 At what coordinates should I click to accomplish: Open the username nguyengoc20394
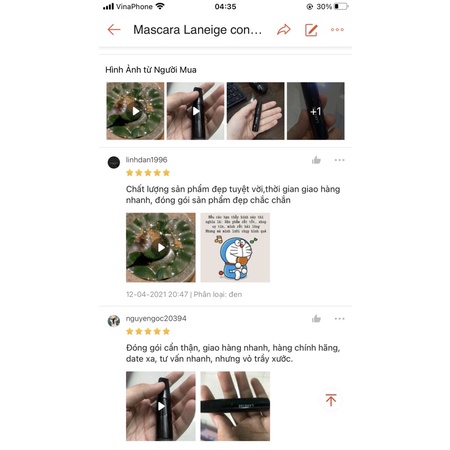point(156,318)
